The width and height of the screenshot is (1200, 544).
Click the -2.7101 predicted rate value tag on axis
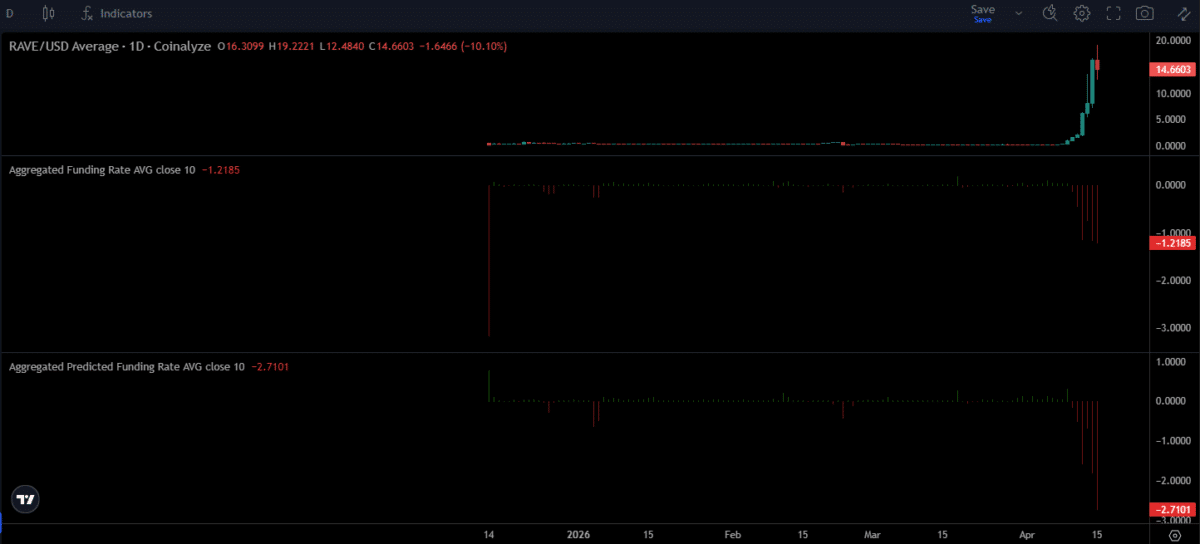tap(1172, 510)
